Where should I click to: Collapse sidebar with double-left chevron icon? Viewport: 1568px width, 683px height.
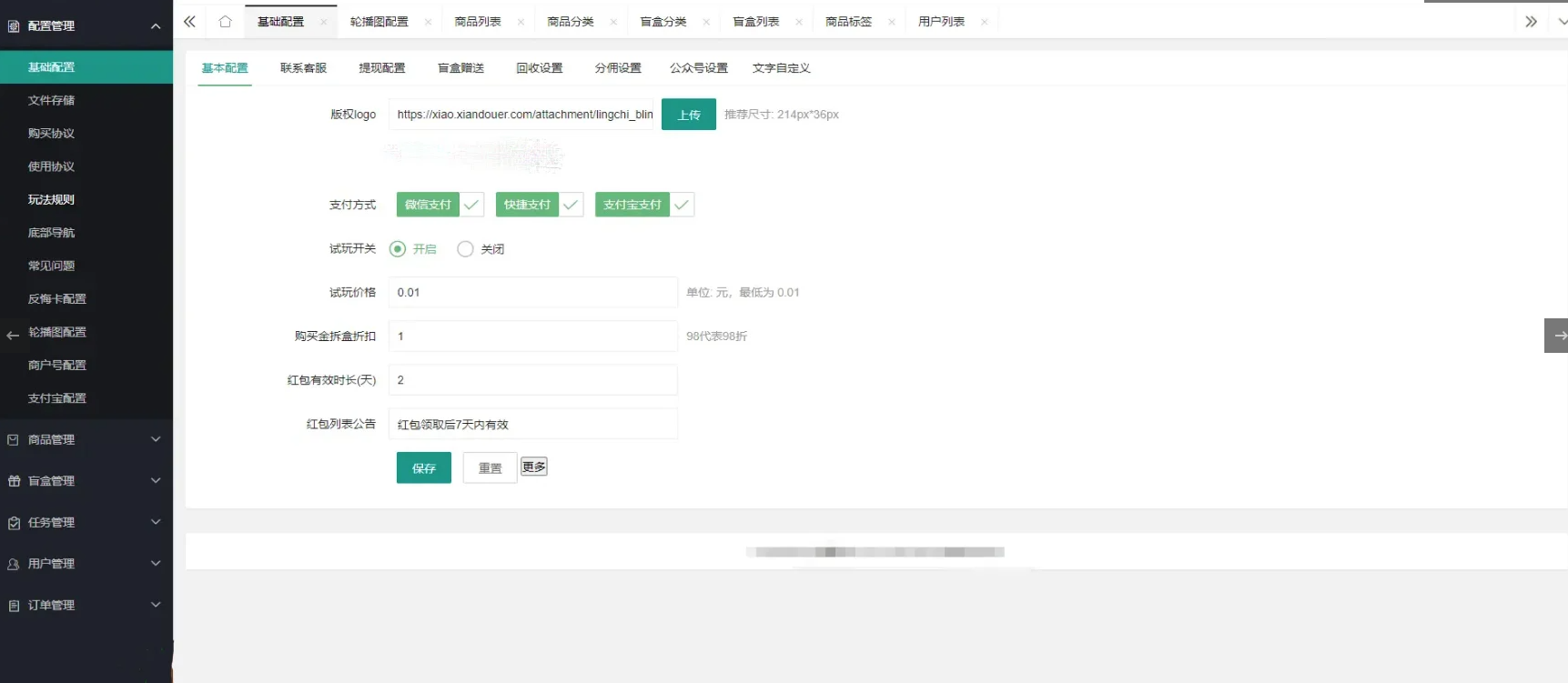point(189,22)
